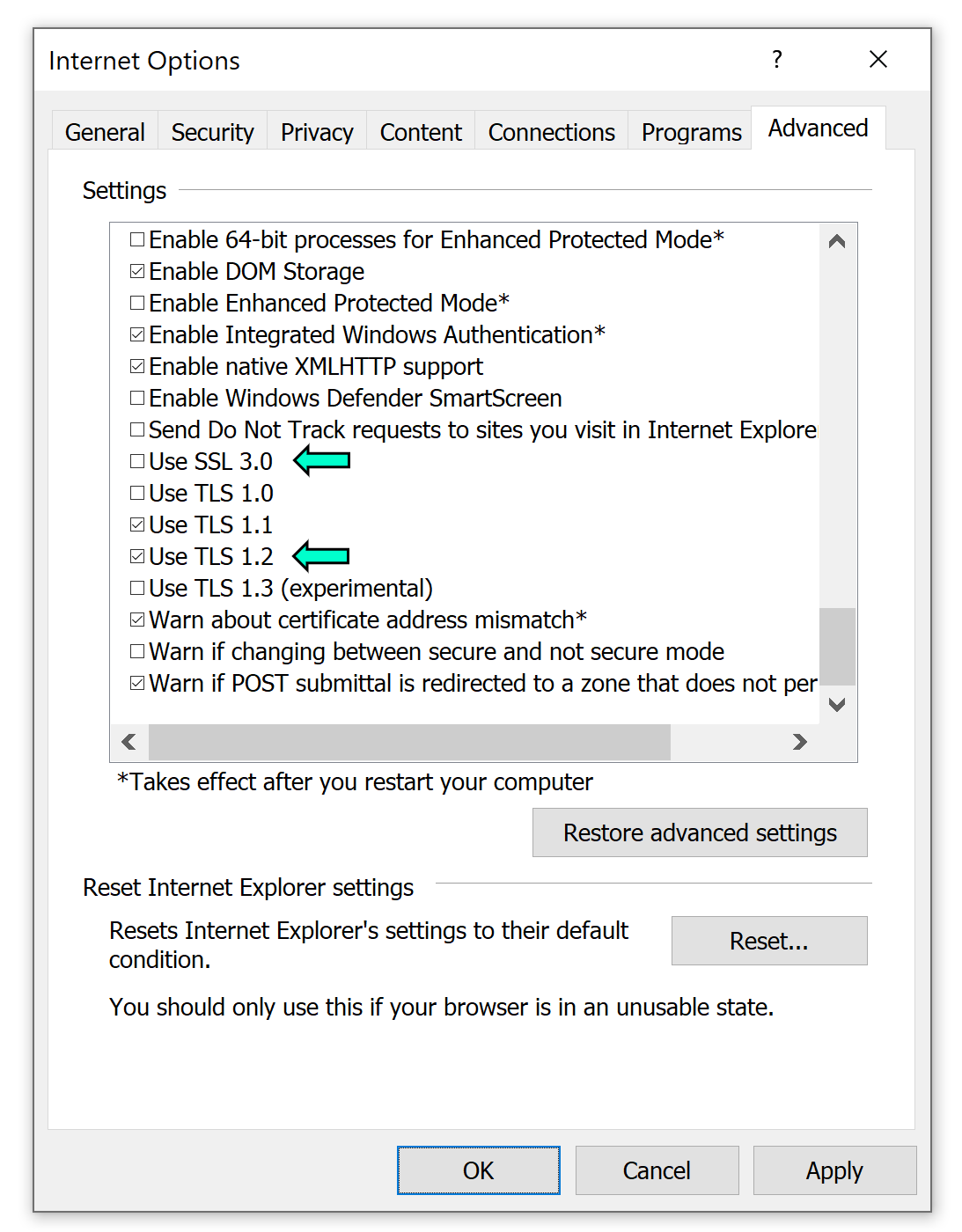This screenshot has width=962, height=1232.
Task: Check Use TLS 1.3 (experimental)
Action: click(x=137, y=588)
